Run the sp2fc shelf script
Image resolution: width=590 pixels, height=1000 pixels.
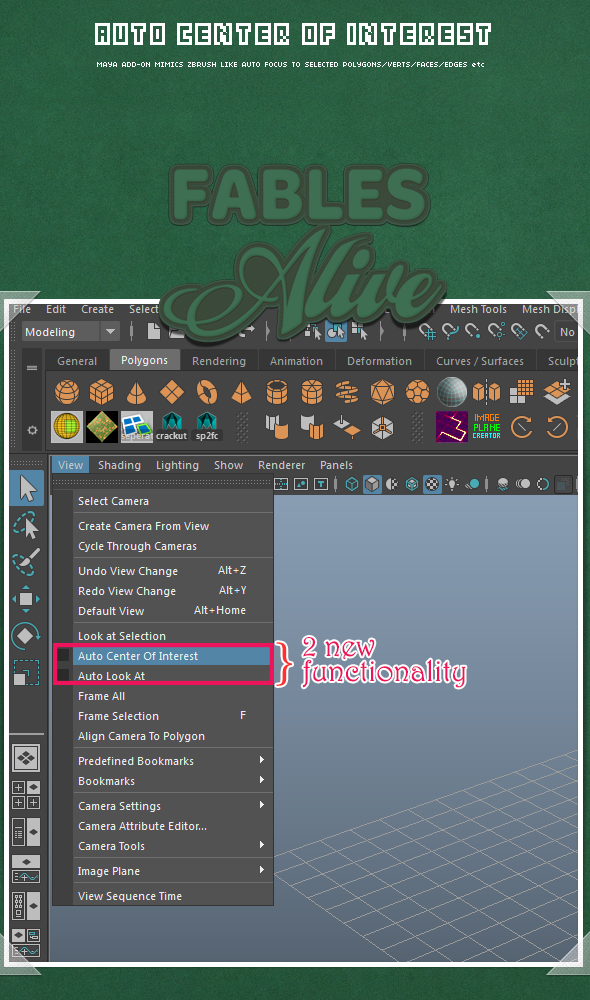click(x=207, y=427)
